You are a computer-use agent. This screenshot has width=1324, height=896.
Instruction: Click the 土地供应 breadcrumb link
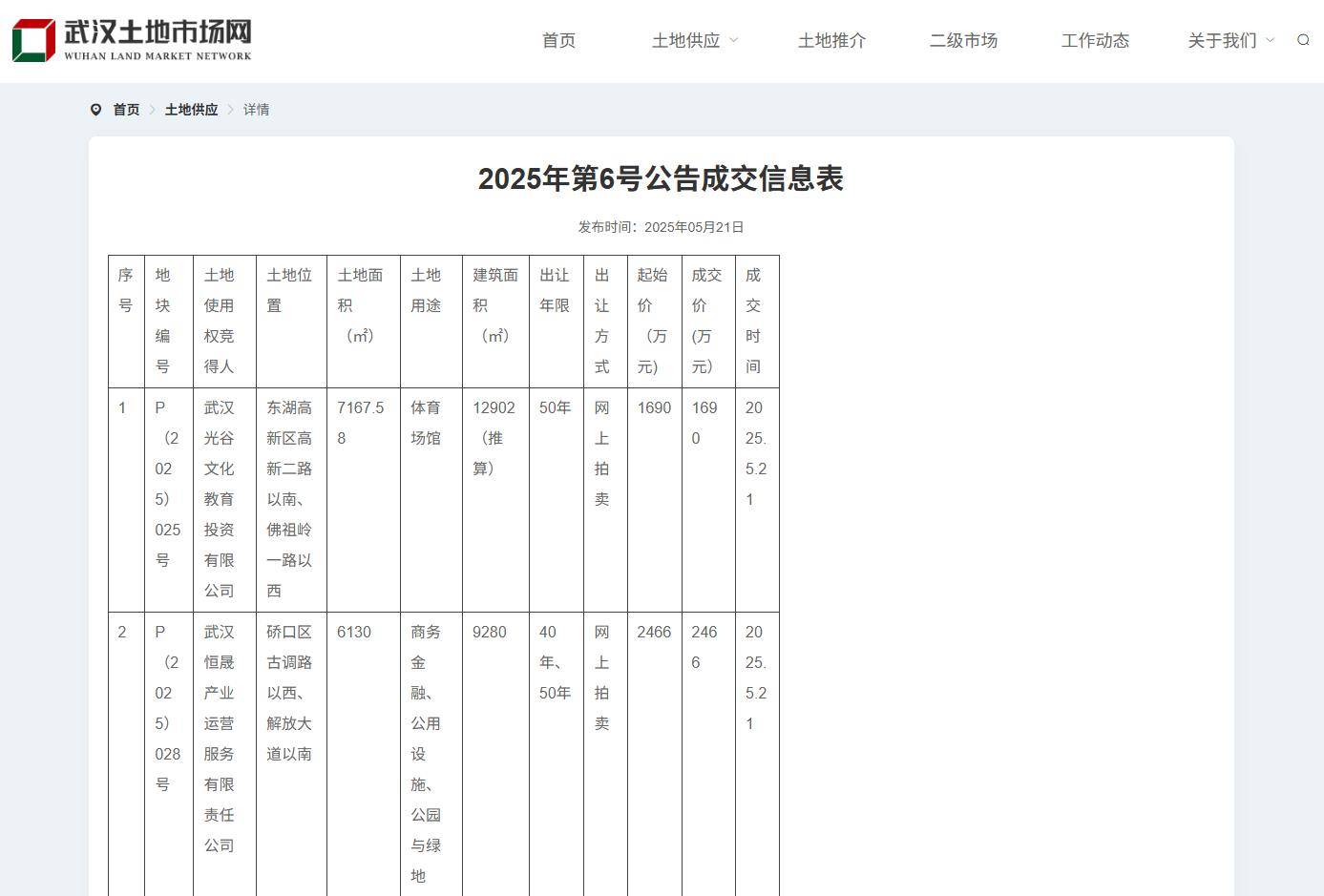pyautogui.click(x=191, y=110)
